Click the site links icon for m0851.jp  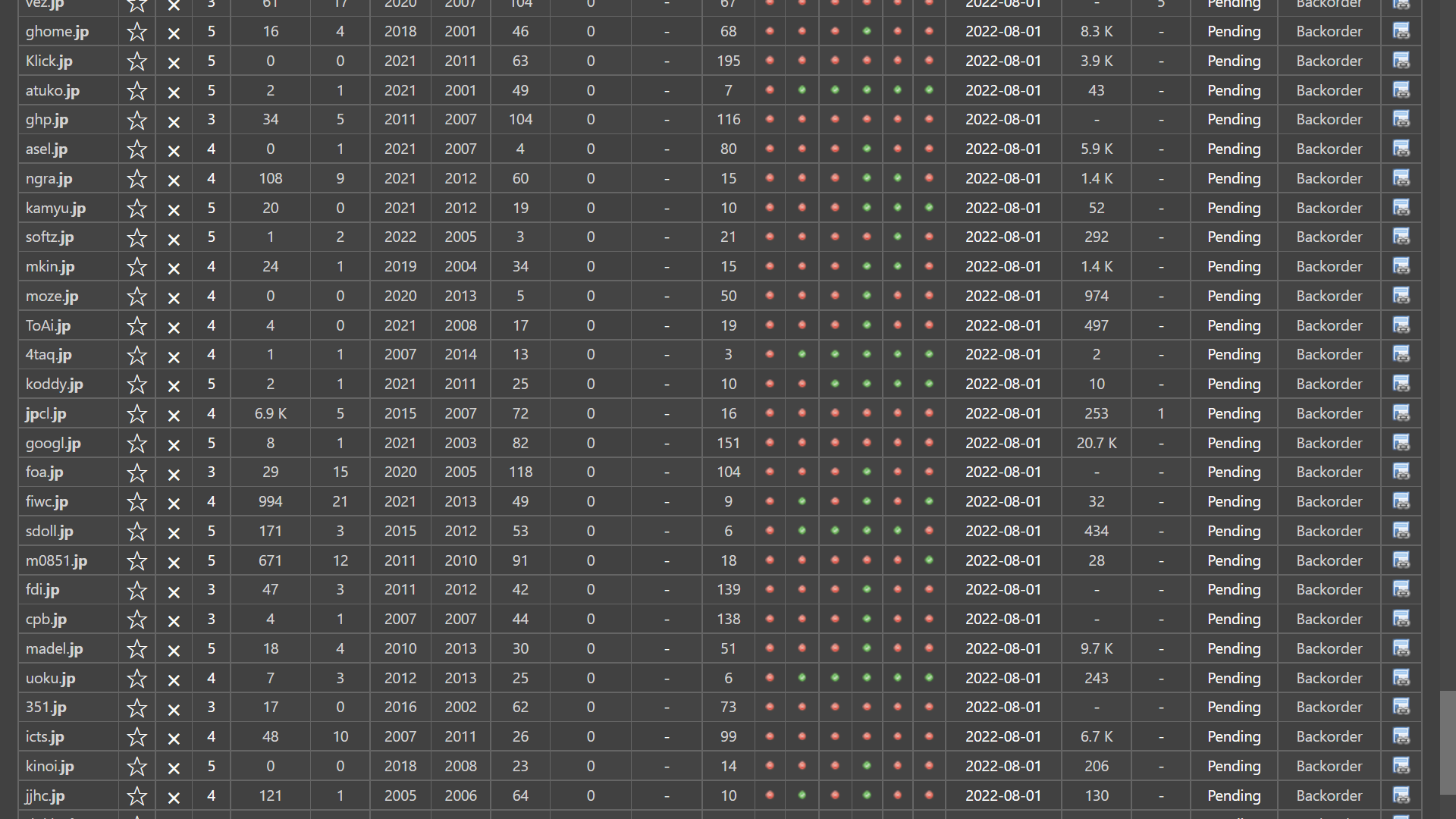coord(1401,560)
